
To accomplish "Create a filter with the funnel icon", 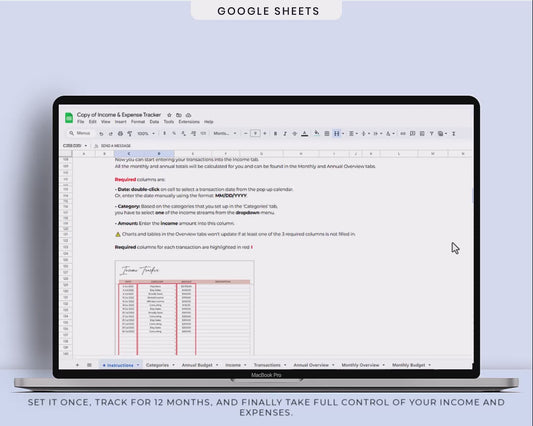I will tap(431, 133).
